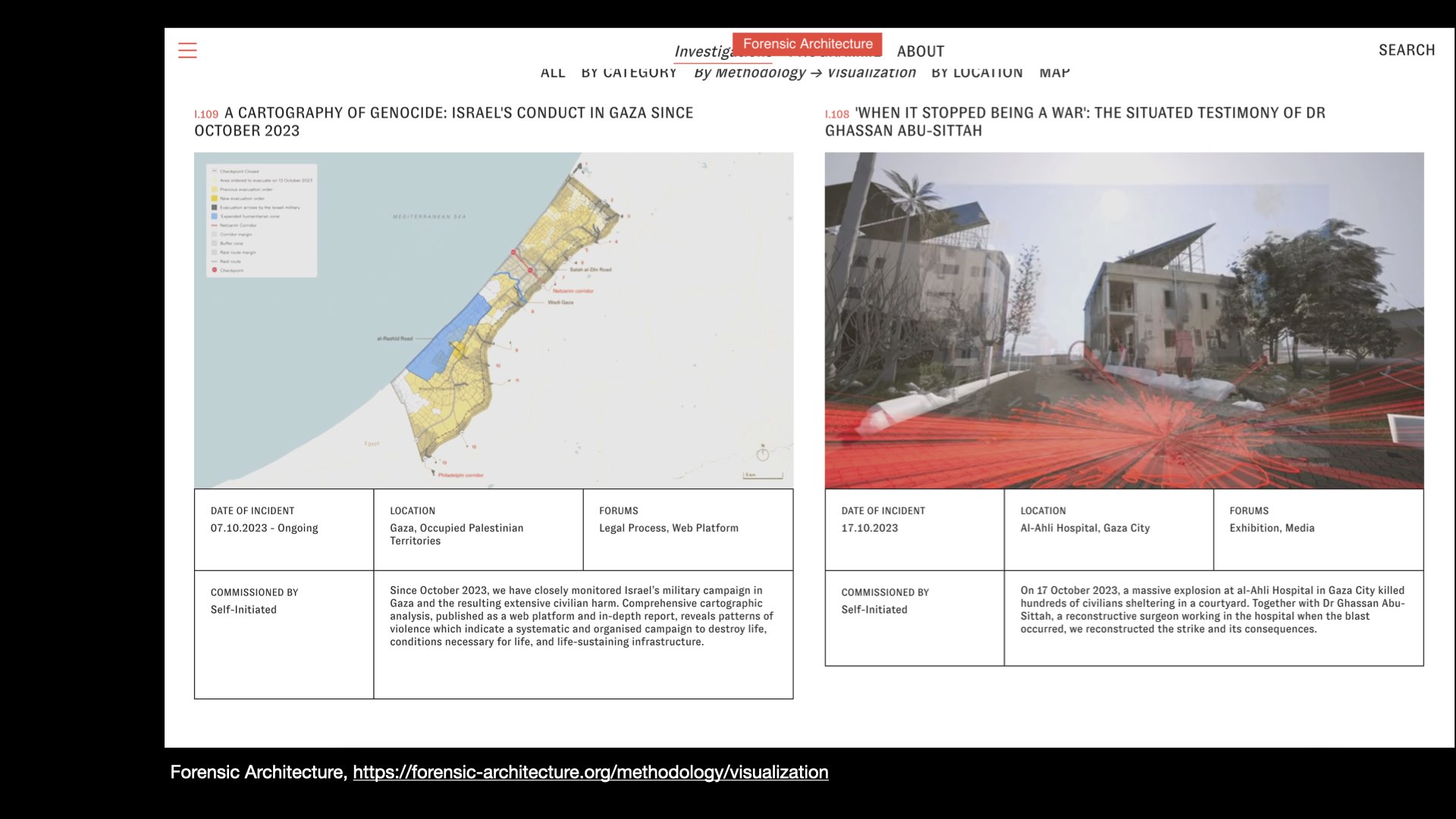This screenshot has height=819, width=1456.
Task: Click the I.108 investigation number
Action: [836, 115]
